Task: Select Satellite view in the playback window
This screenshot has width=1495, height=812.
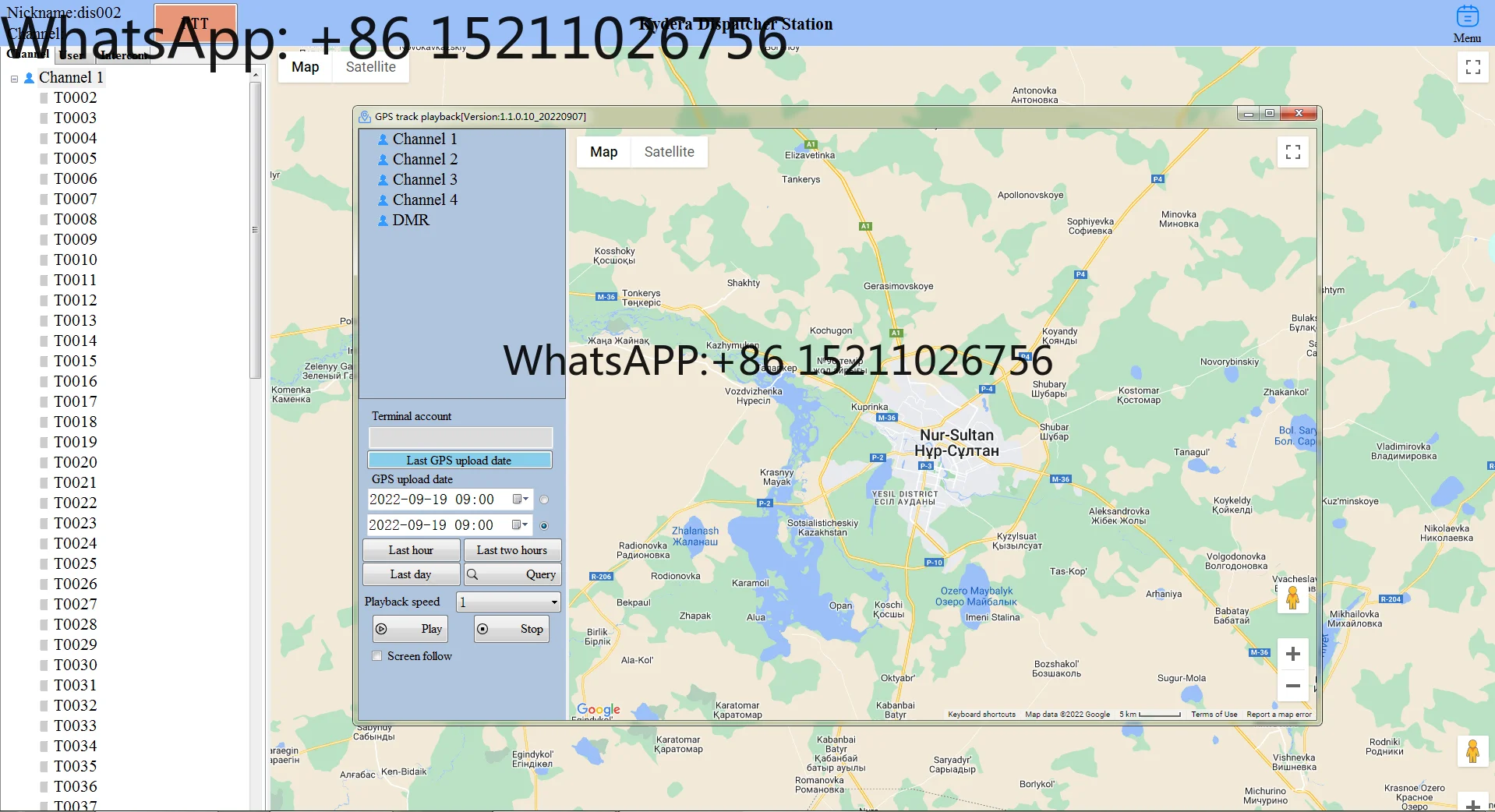Action: (670, 152)
